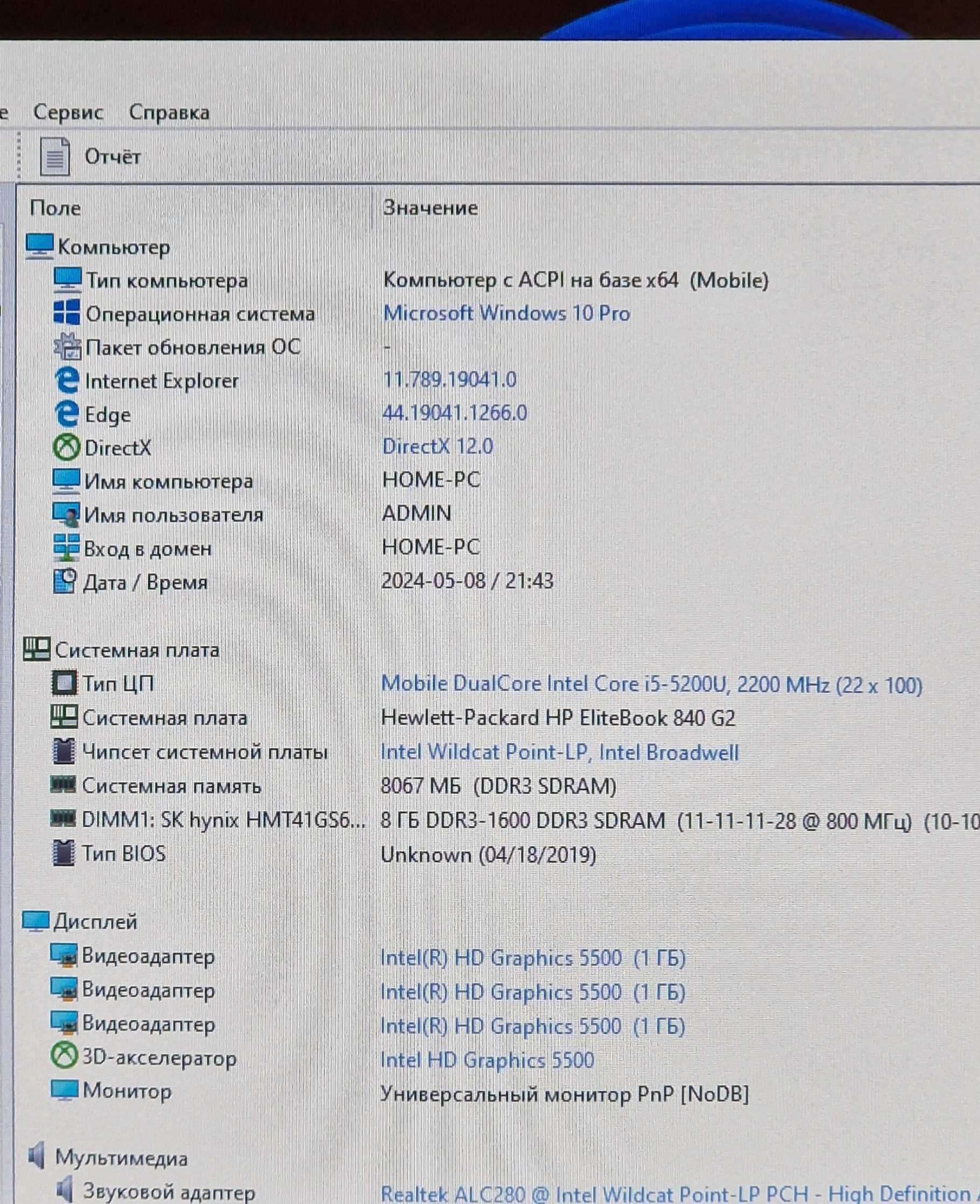The height and width of the screenshot is (1204, 980).
Task: Select the 8067 МБ (DDR3 SDRAM) value
Action: (498, 787)
